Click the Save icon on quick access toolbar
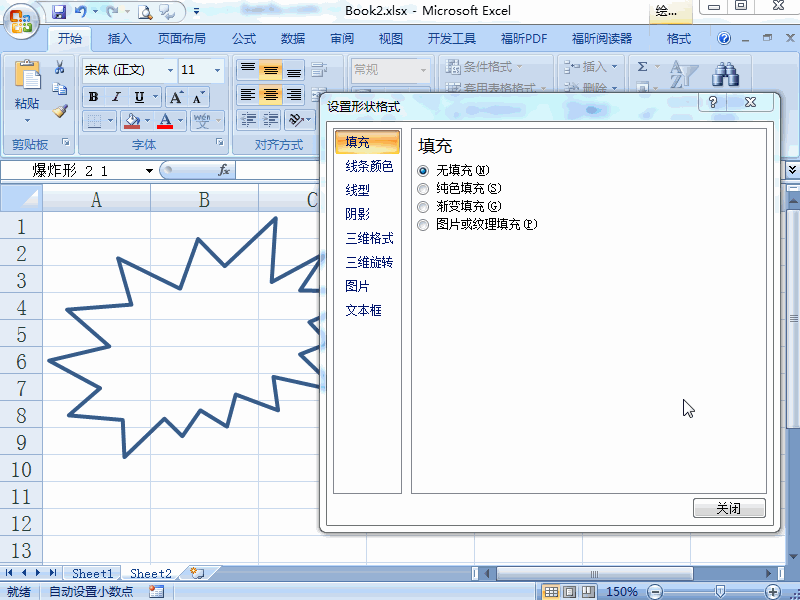The image size is (800, 600). pos(60,10)
